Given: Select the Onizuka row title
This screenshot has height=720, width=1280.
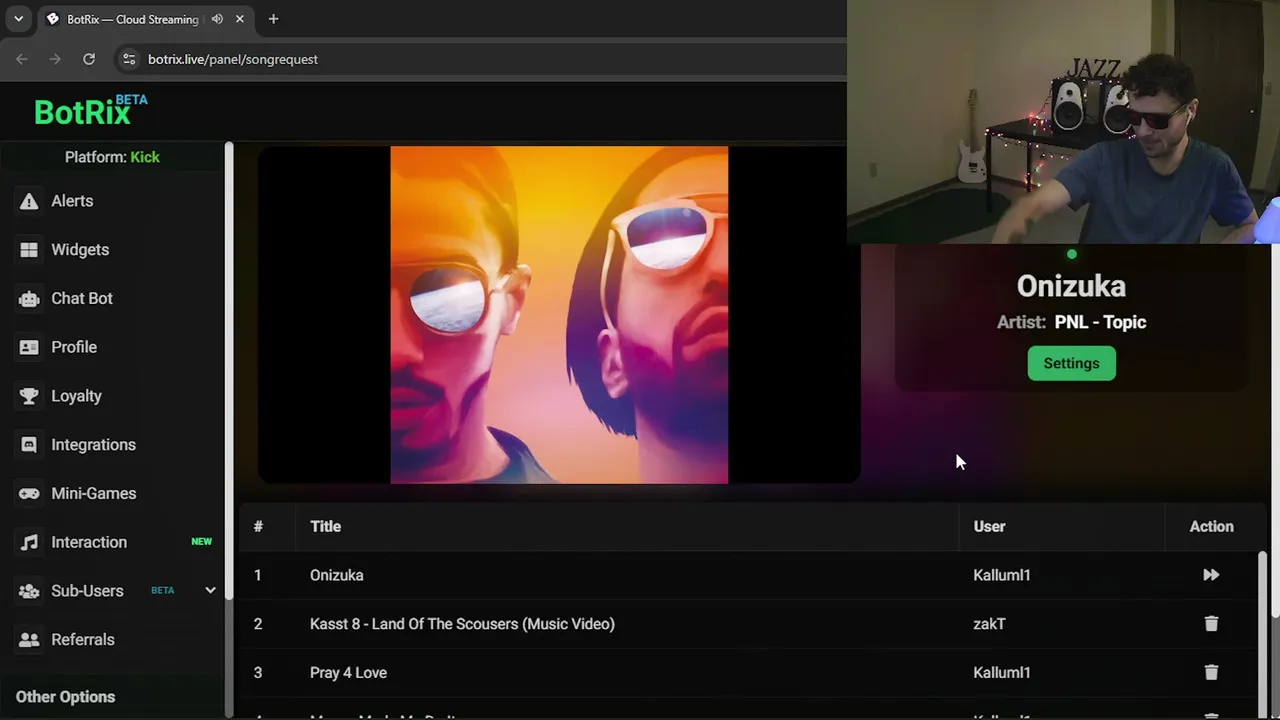Looking at the screenshot, I should [336, 575].
